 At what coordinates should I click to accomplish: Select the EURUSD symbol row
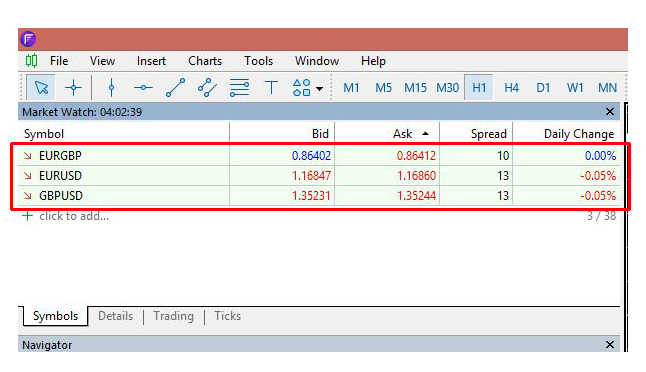click(319, 176)
